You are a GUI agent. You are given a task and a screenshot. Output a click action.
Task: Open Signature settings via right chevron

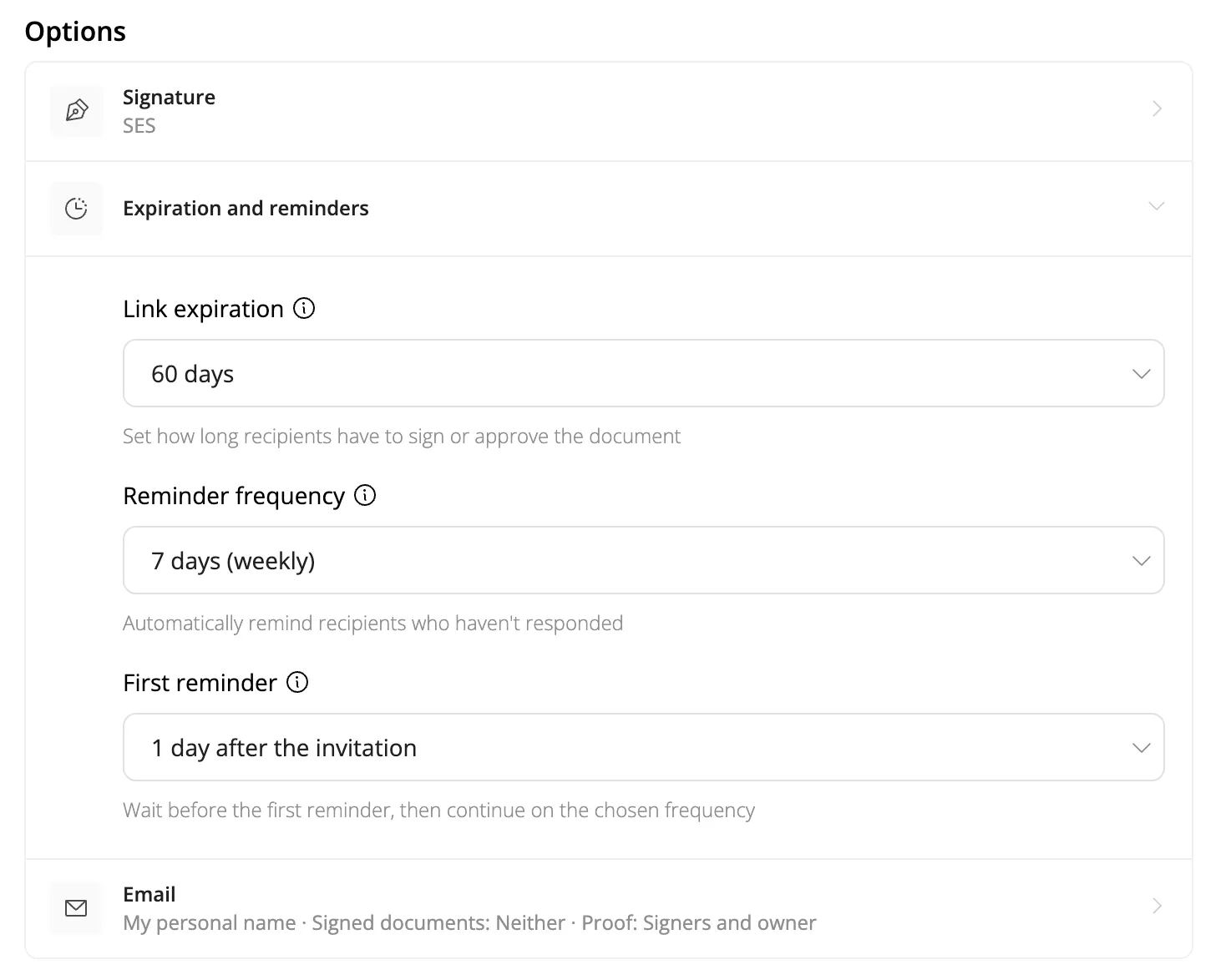coord(1157,109)
